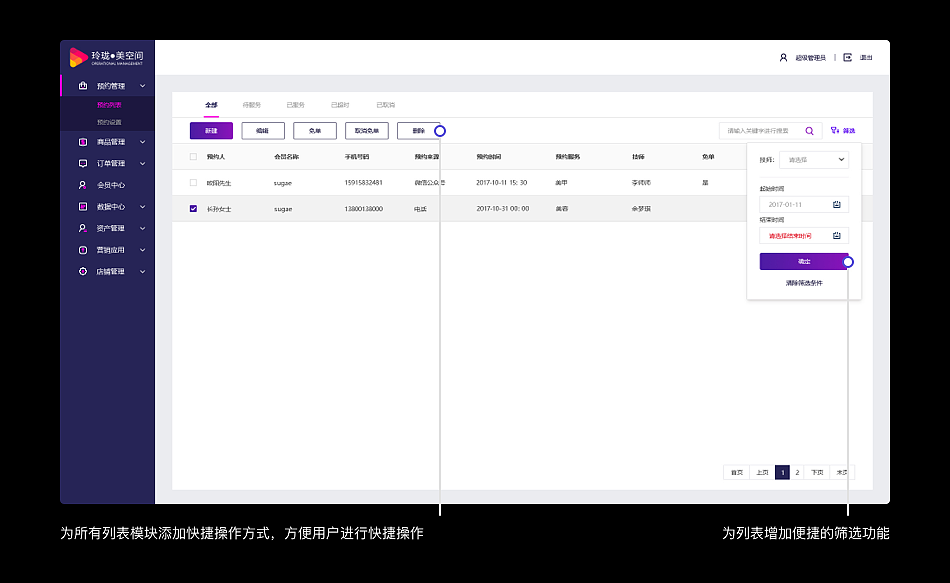The image size is (950, 583).
Task: Expand the 店铺管理 chevron
Action: pyautogui.click(x=142, y=272)
